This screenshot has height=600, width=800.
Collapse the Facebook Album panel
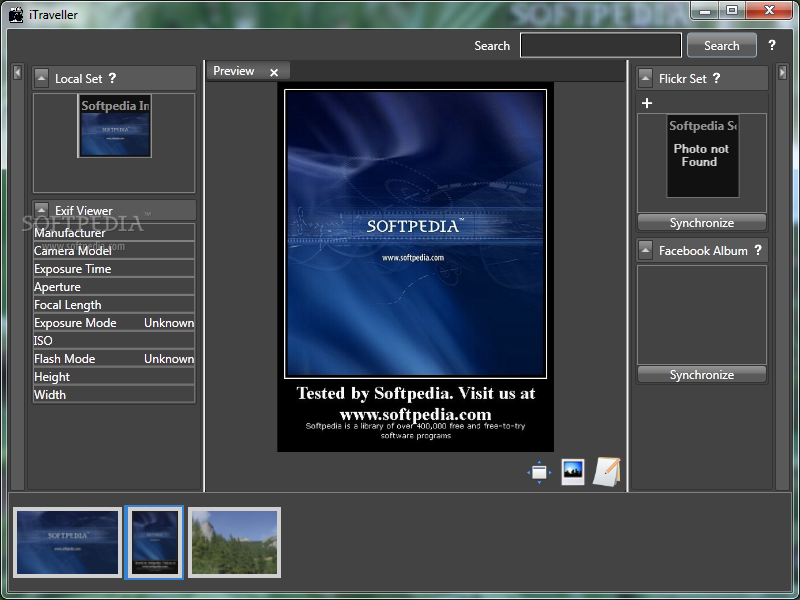coord(645,250)
